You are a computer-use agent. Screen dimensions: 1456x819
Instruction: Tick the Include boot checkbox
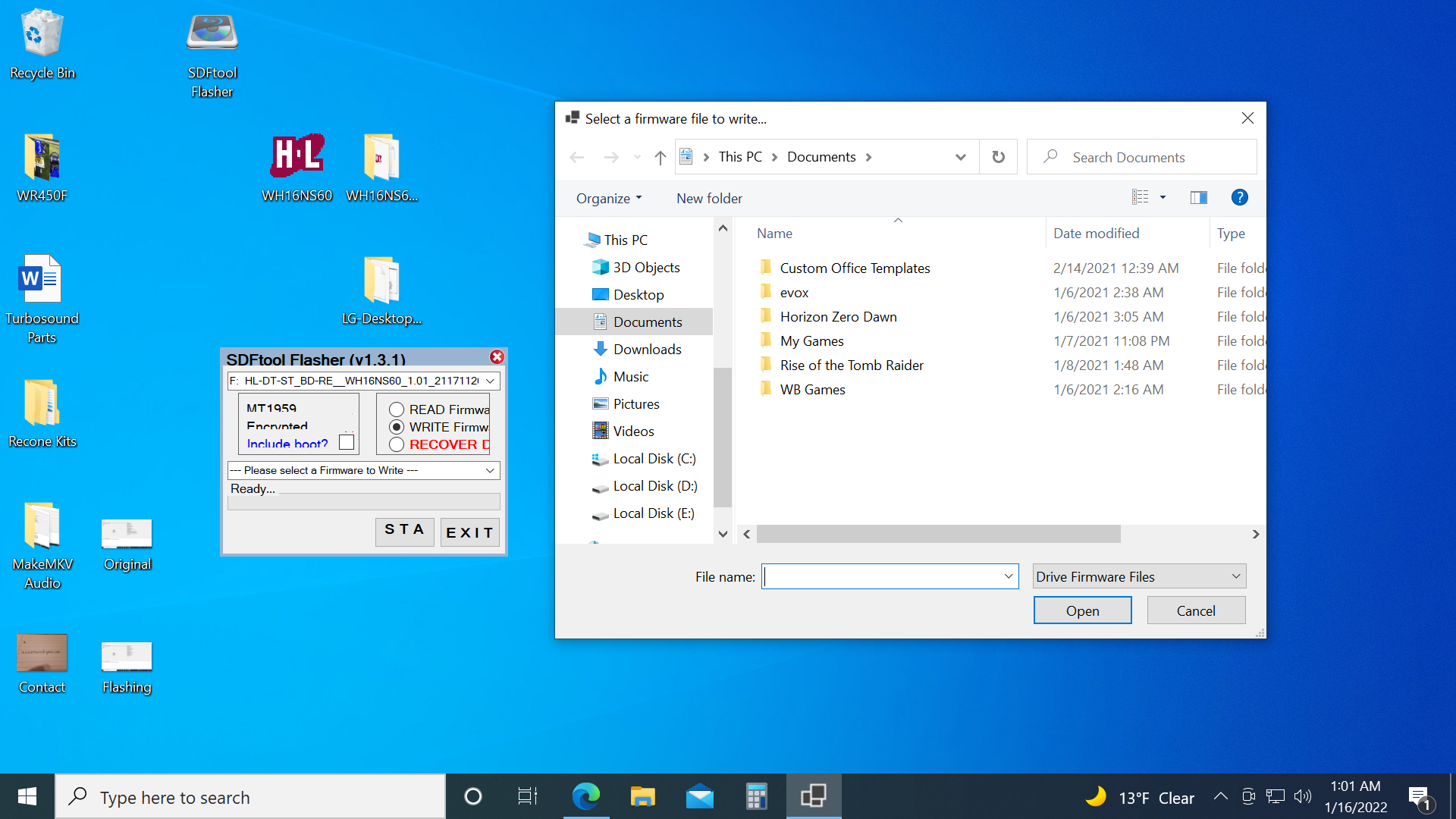(347, 442)
